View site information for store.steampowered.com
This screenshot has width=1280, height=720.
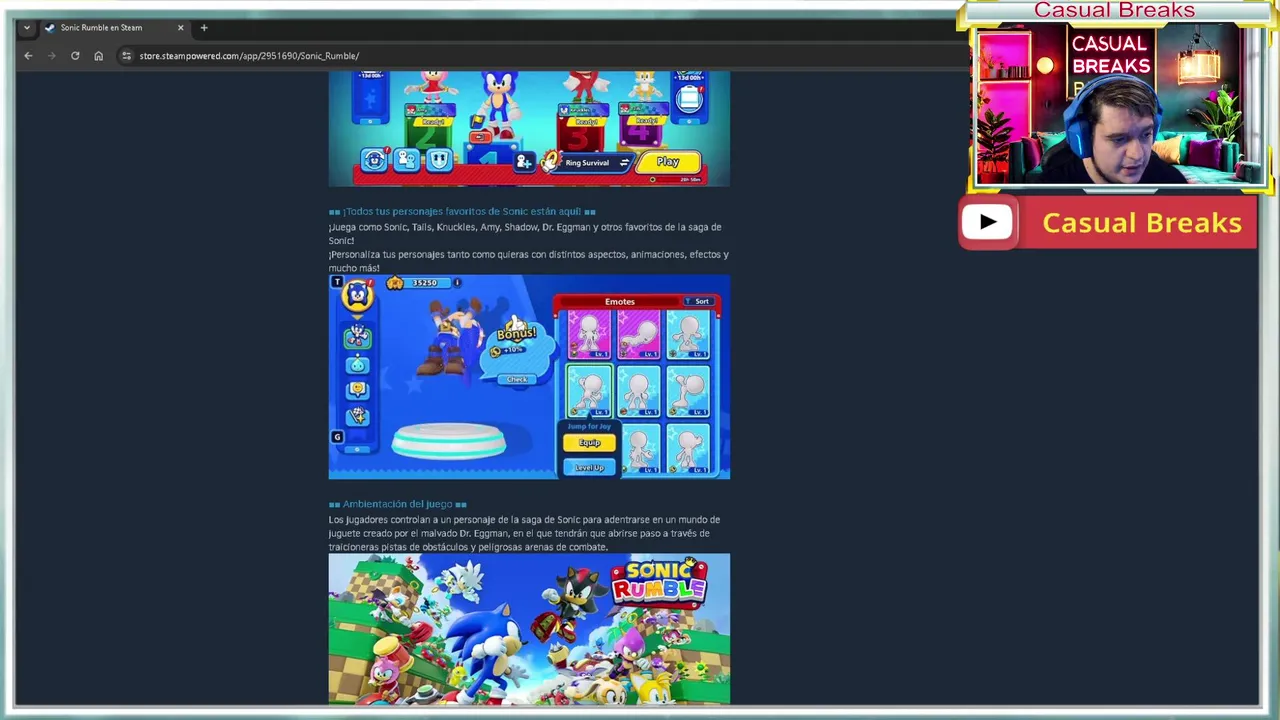pos(126,56)
